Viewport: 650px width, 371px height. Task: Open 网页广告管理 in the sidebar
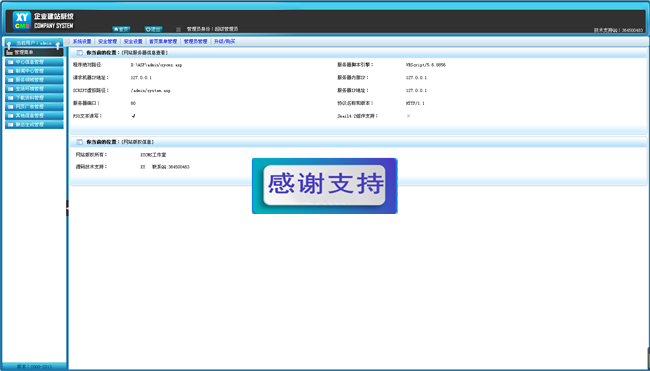point(34,107)
